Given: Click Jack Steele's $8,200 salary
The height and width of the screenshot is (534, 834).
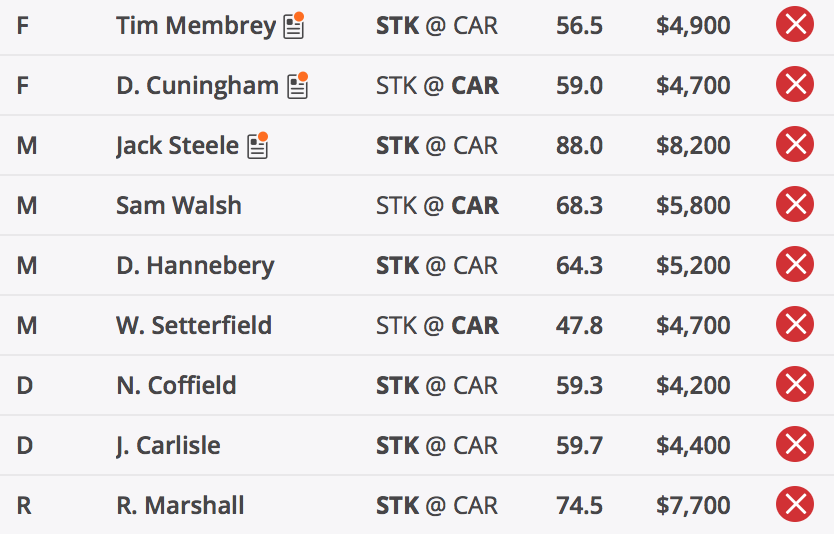Looking at the screenshot, I should point(693,145).
